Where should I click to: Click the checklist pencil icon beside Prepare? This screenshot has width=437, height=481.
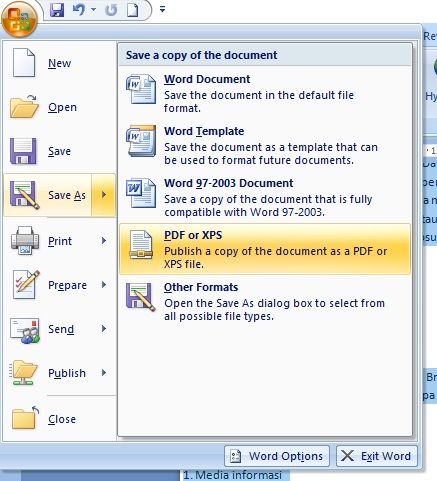26,284
